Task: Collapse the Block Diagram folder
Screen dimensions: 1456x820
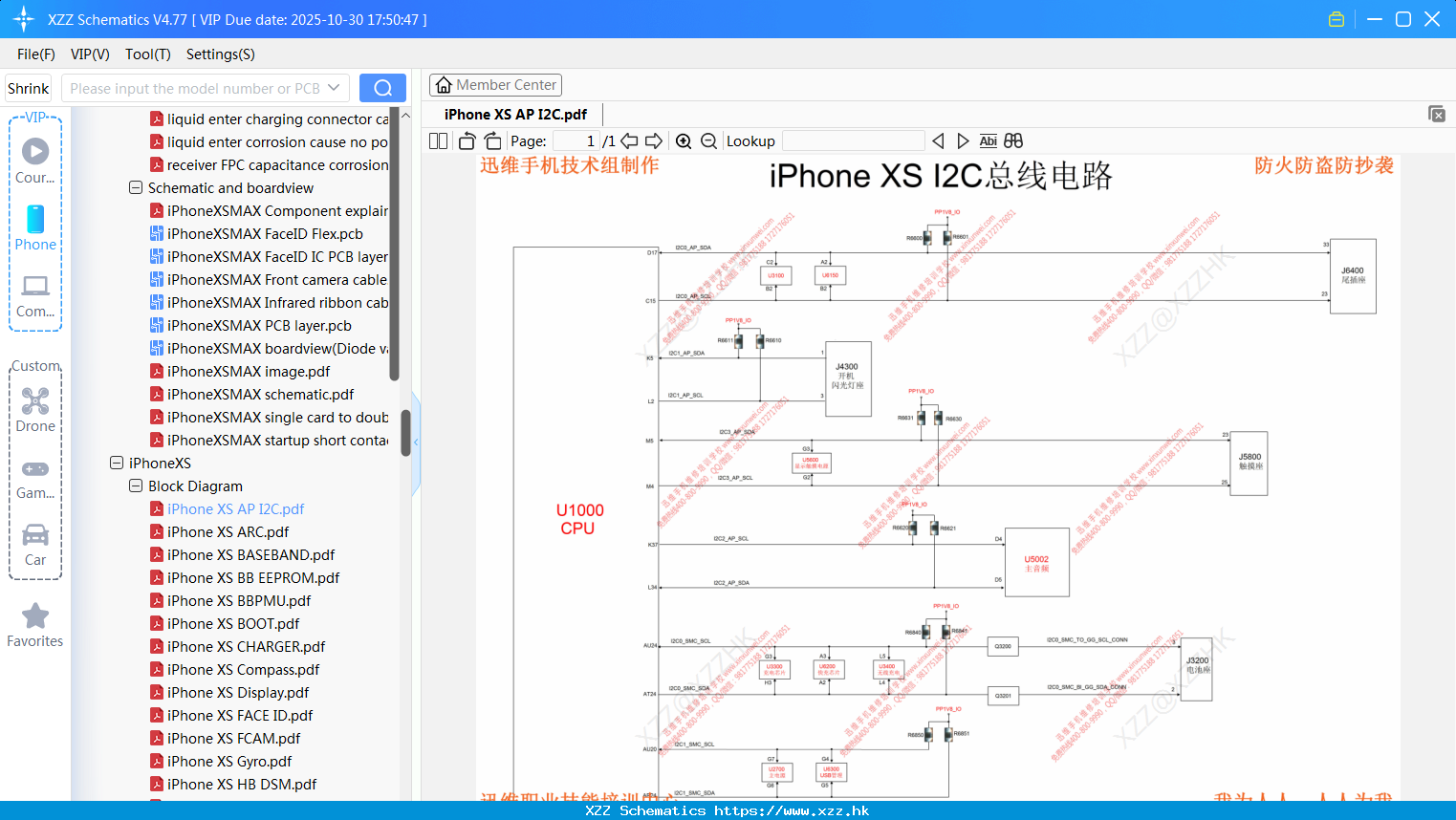Action: [136, 486]
